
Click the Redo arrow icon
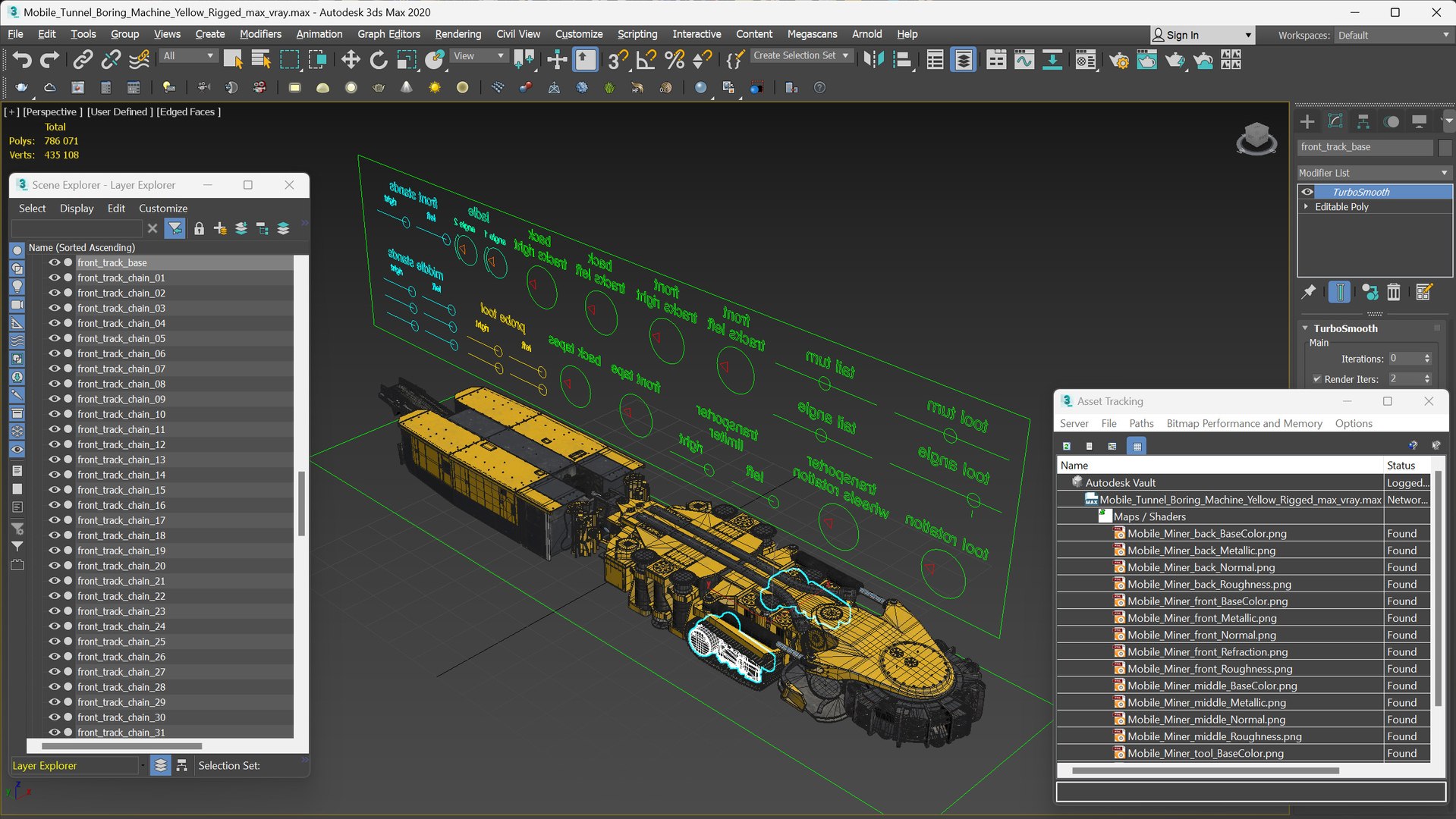click(x=49, y=60)
